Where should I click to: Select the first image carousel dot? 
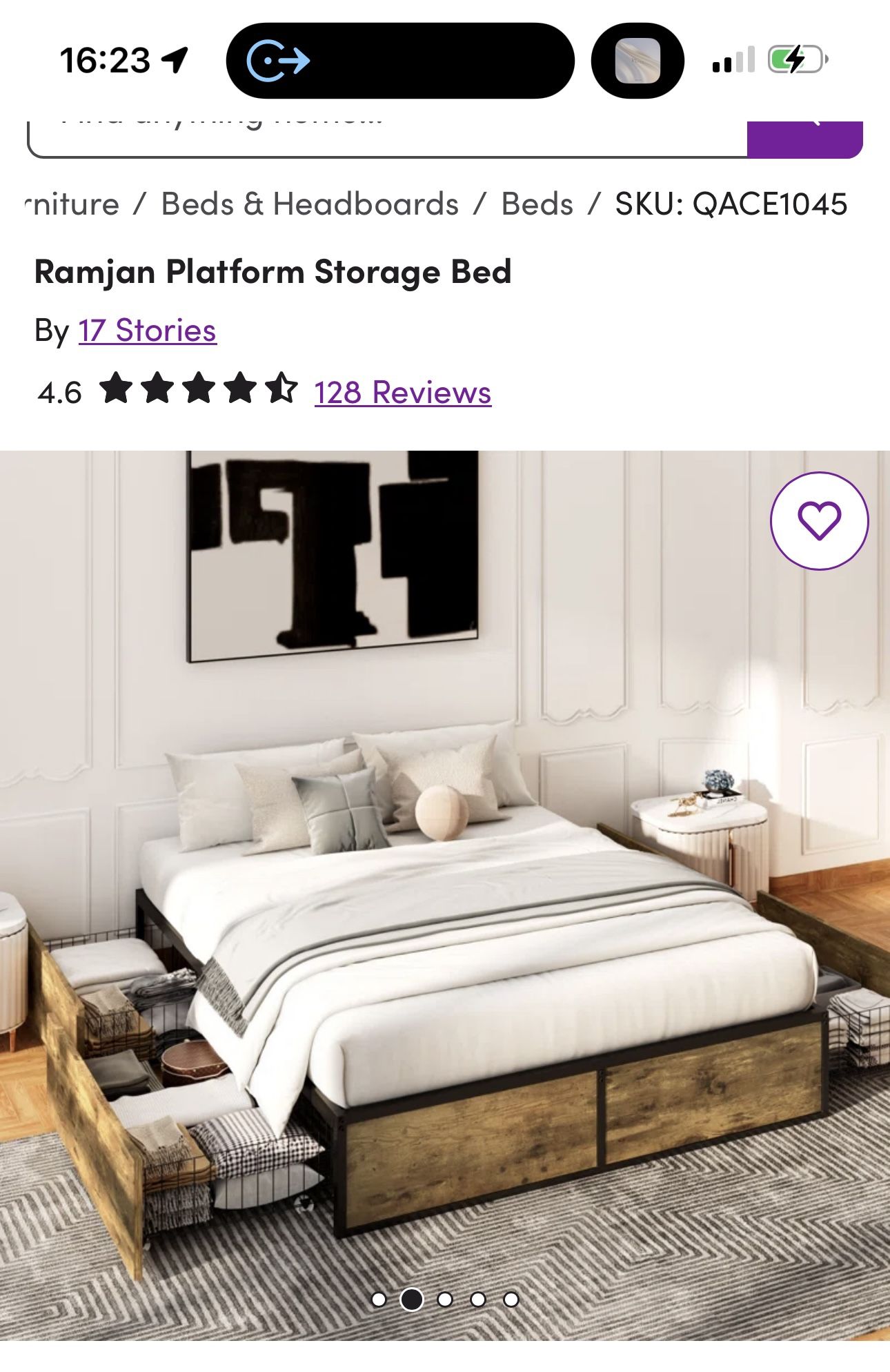pos(378,1300)
